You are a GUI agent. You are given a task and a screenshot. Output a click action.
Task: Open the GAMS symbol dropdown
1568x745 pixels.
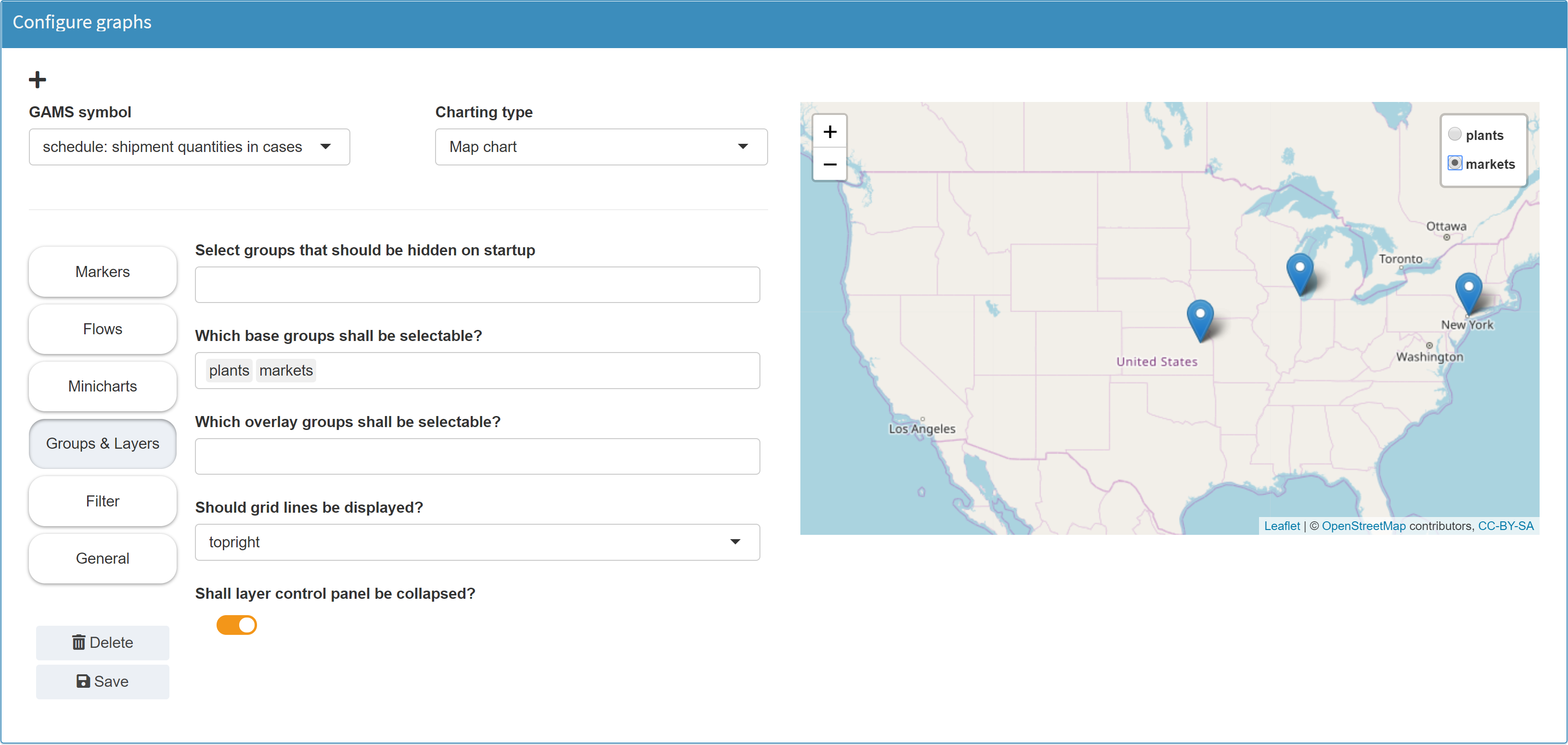(189, 147)
